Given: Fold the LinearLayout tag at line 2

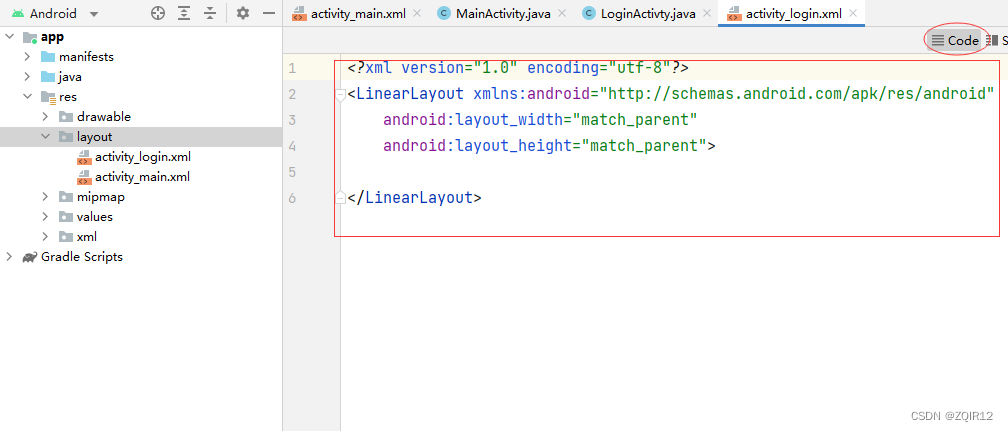Looking at the screenshot, I should point(341,95).
